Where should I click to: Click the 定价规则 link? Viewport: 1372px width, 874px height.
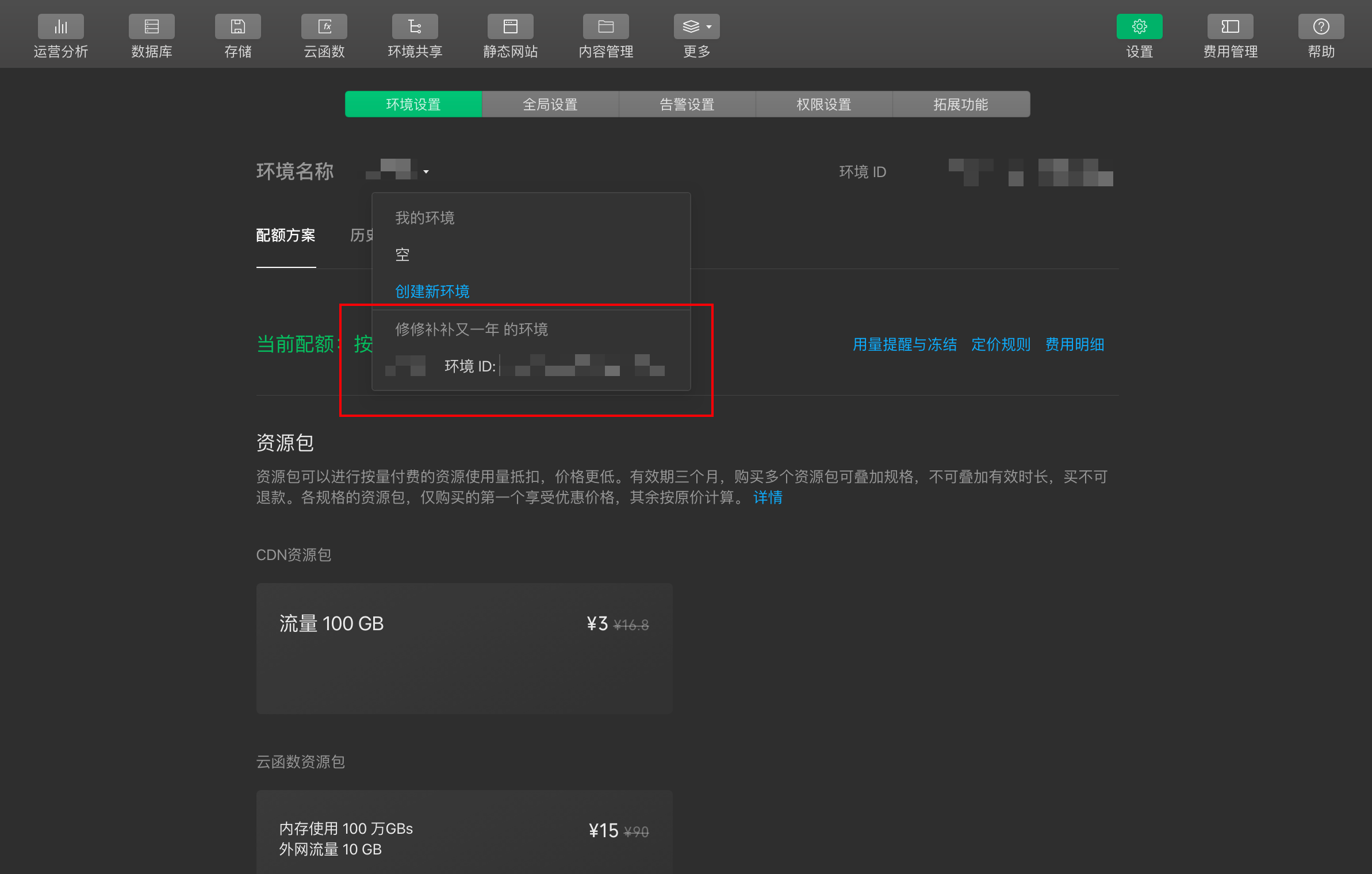point(1001,344)
